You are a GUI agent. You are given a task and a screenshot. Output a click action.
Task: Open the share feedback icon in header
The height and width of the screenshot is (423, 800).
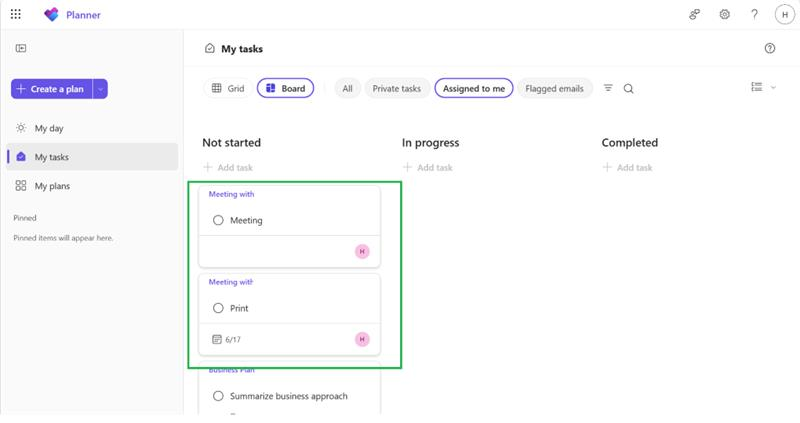(694, 15)
